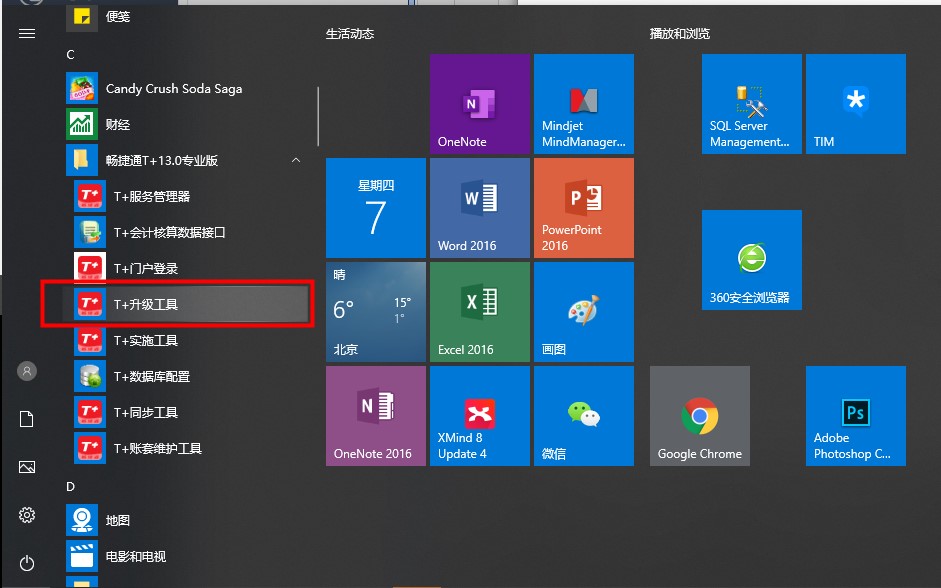The width and height of the screenshot is (941, 588).
Task: Open the user account icon
Action: click(x=27, y=371)
